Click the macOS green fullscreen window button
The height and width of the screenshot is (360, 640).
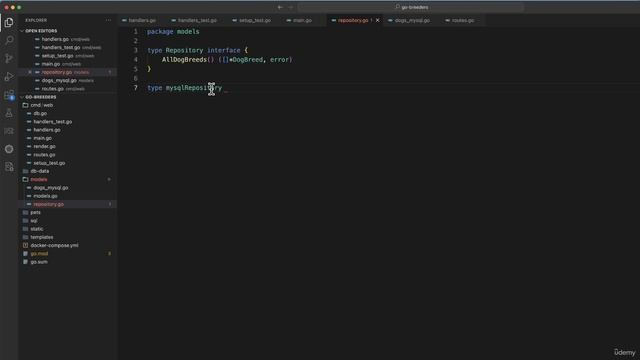[x=19, y=7]
